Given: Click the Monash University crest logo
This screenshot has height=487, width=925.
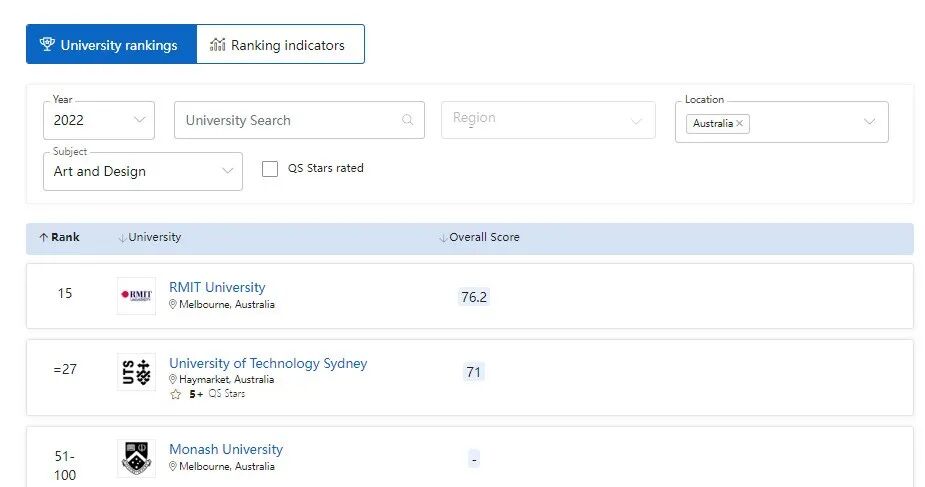Looking at the screenshot, I should [136, 457].
